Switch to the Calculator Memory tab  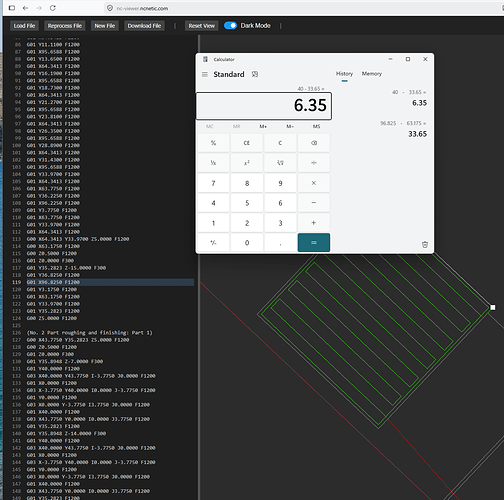(372, 74)
